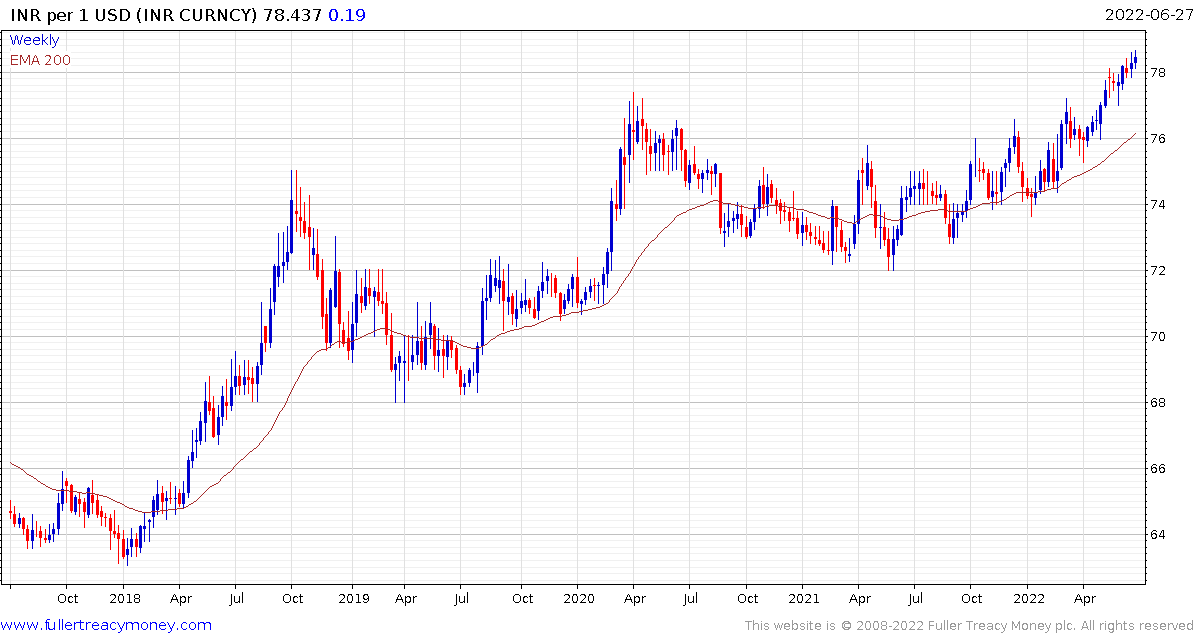The height and width of the screenshot is (640, 1195).
Task: Click the 78 price level on axis
Action: tap(1158, 73)
